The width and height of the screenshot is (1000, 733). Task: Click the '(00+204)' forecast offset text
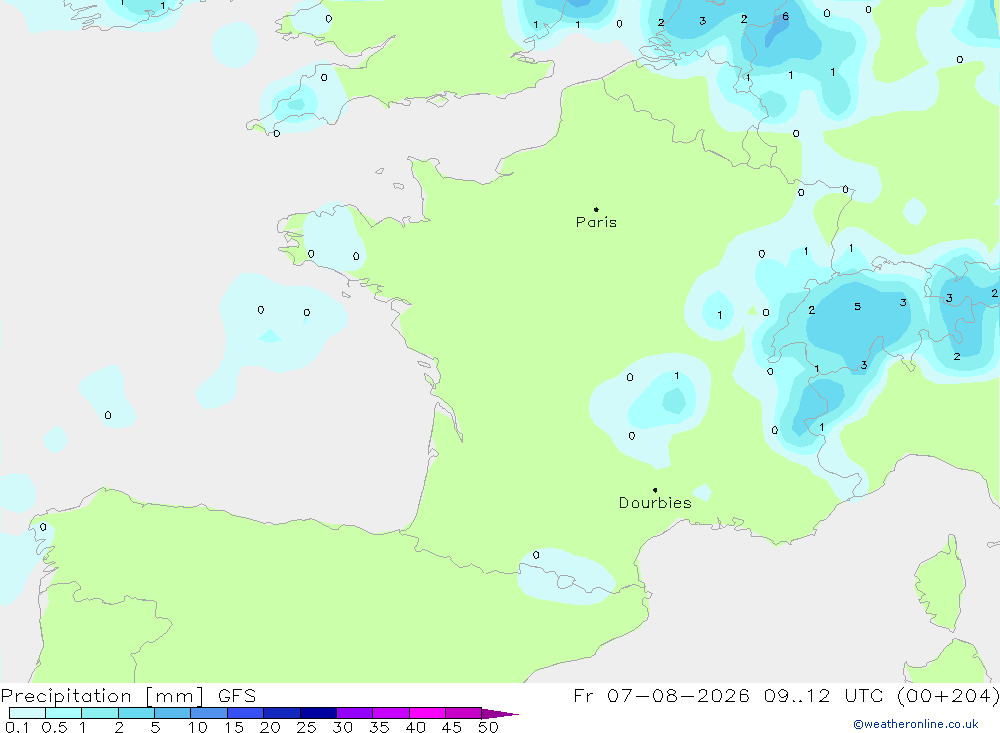coord(948,695)
